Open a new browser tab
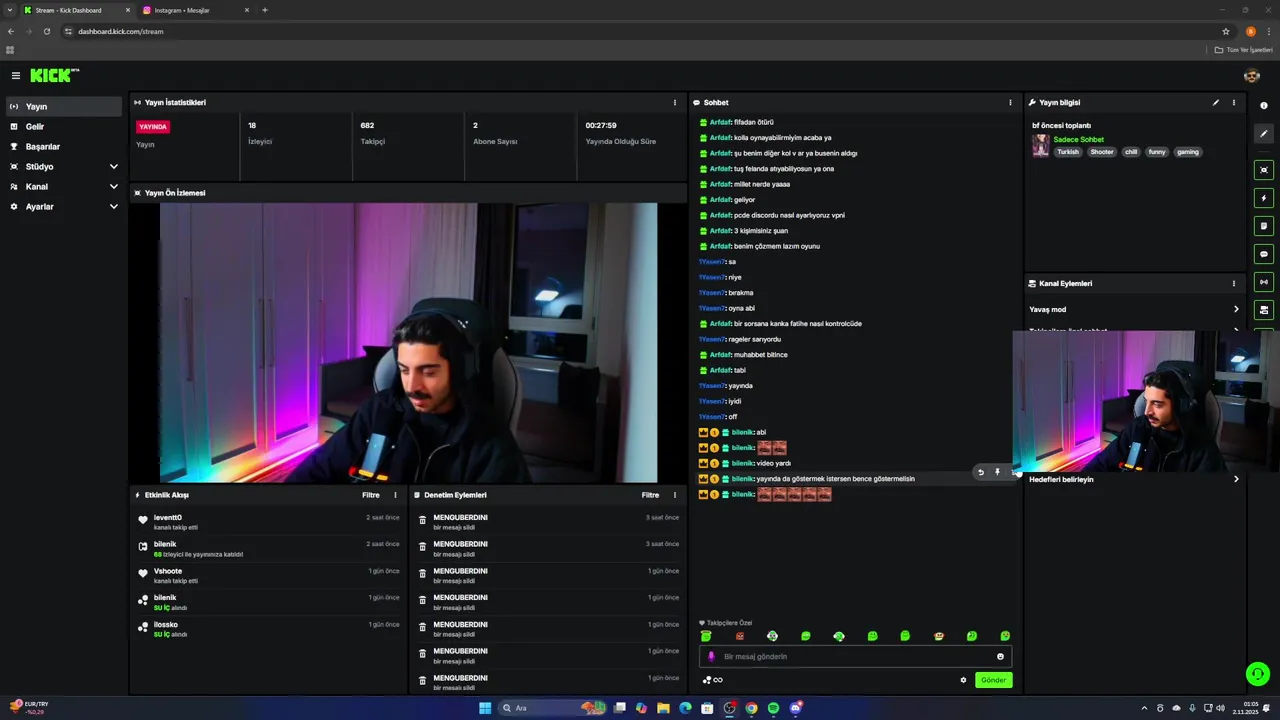 (265, 10)
